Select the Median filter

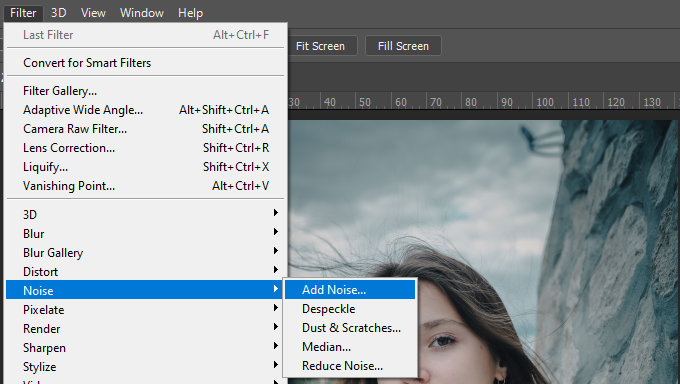[350, 347]
